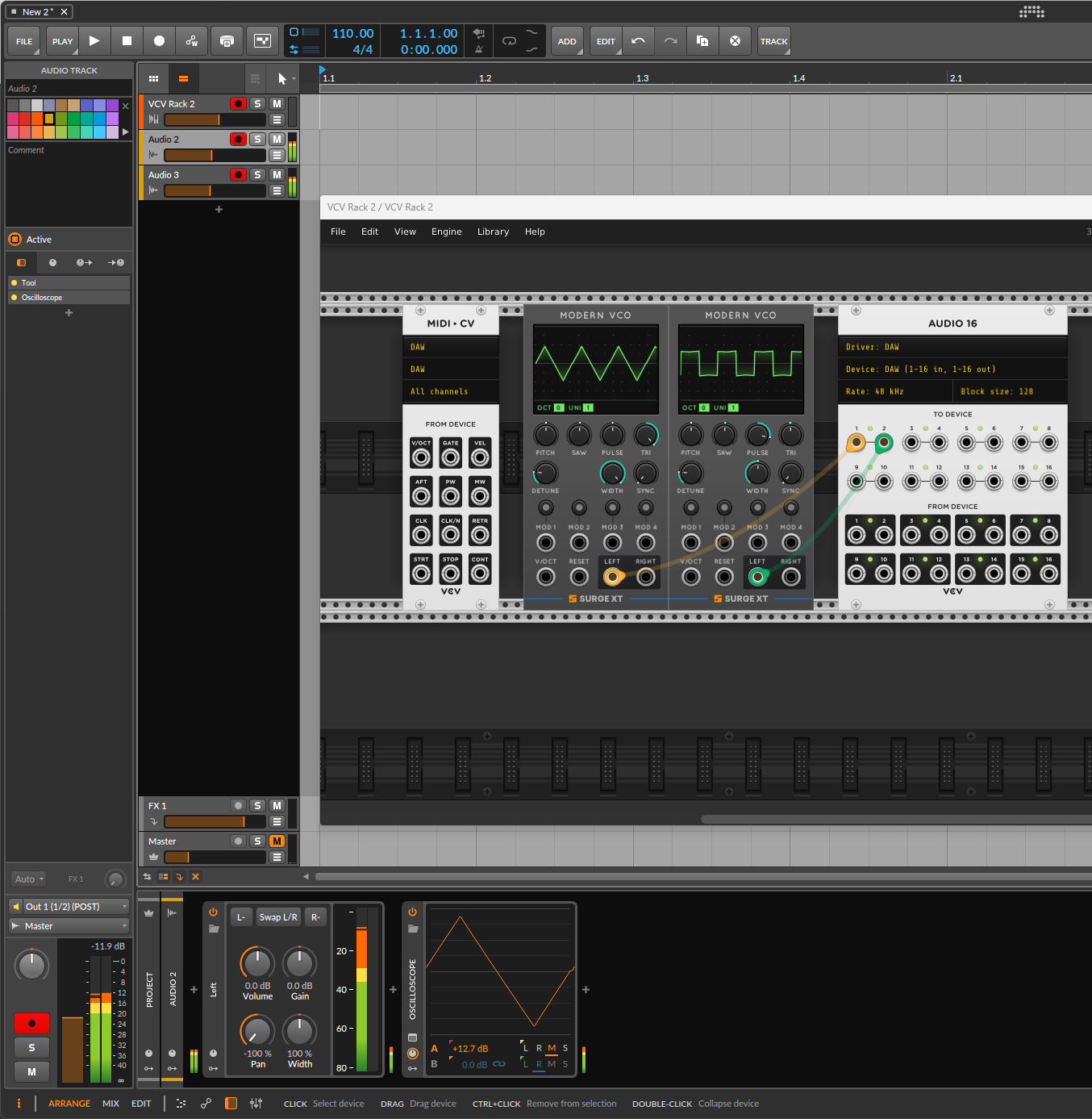Open the TRACK menu button
The height and width of the screenshot is (1119, 1092).
773,41
